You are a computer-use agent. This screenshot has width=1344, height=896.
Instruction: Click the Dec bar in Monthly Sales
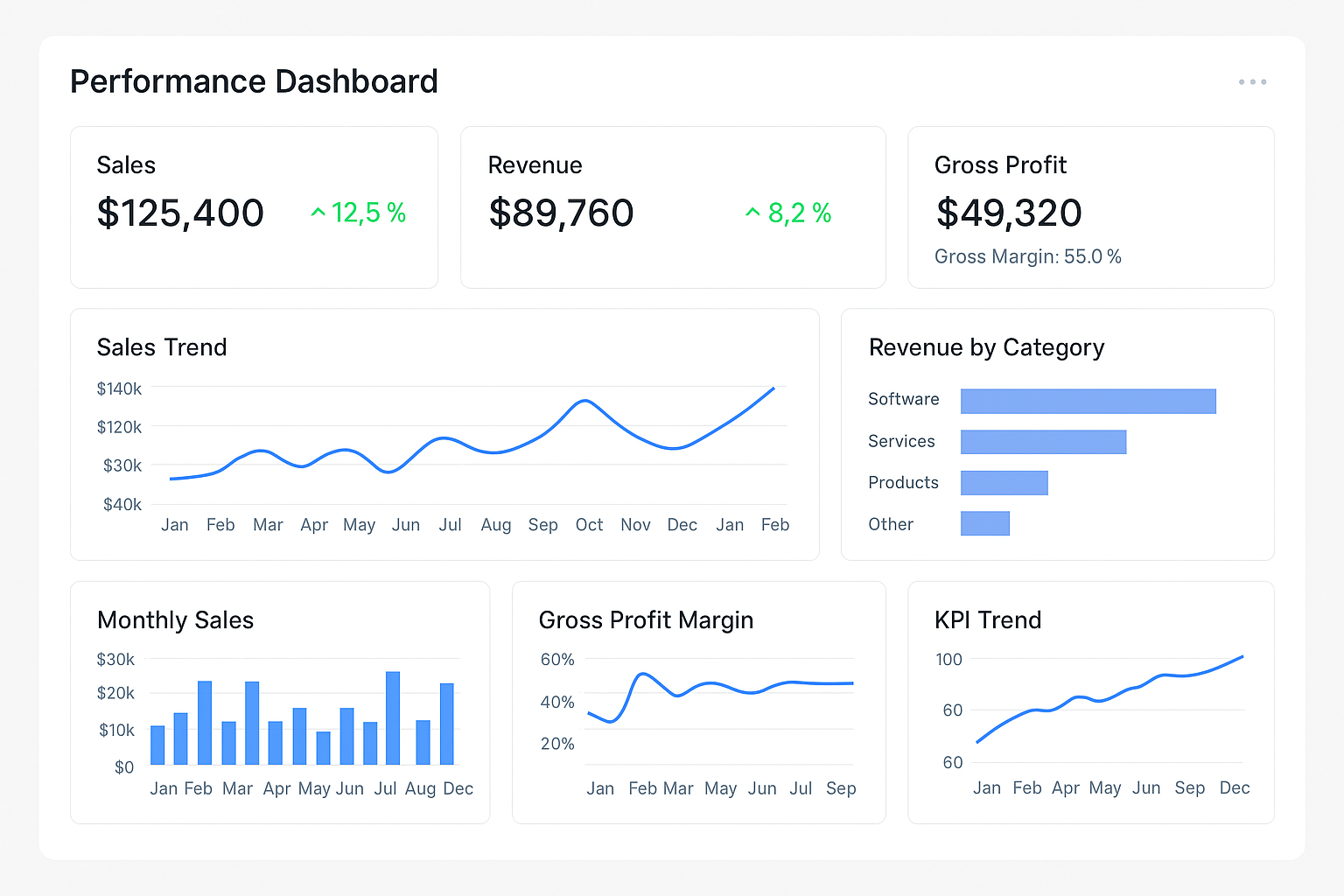pyautogui.click(x=447, y=724)
